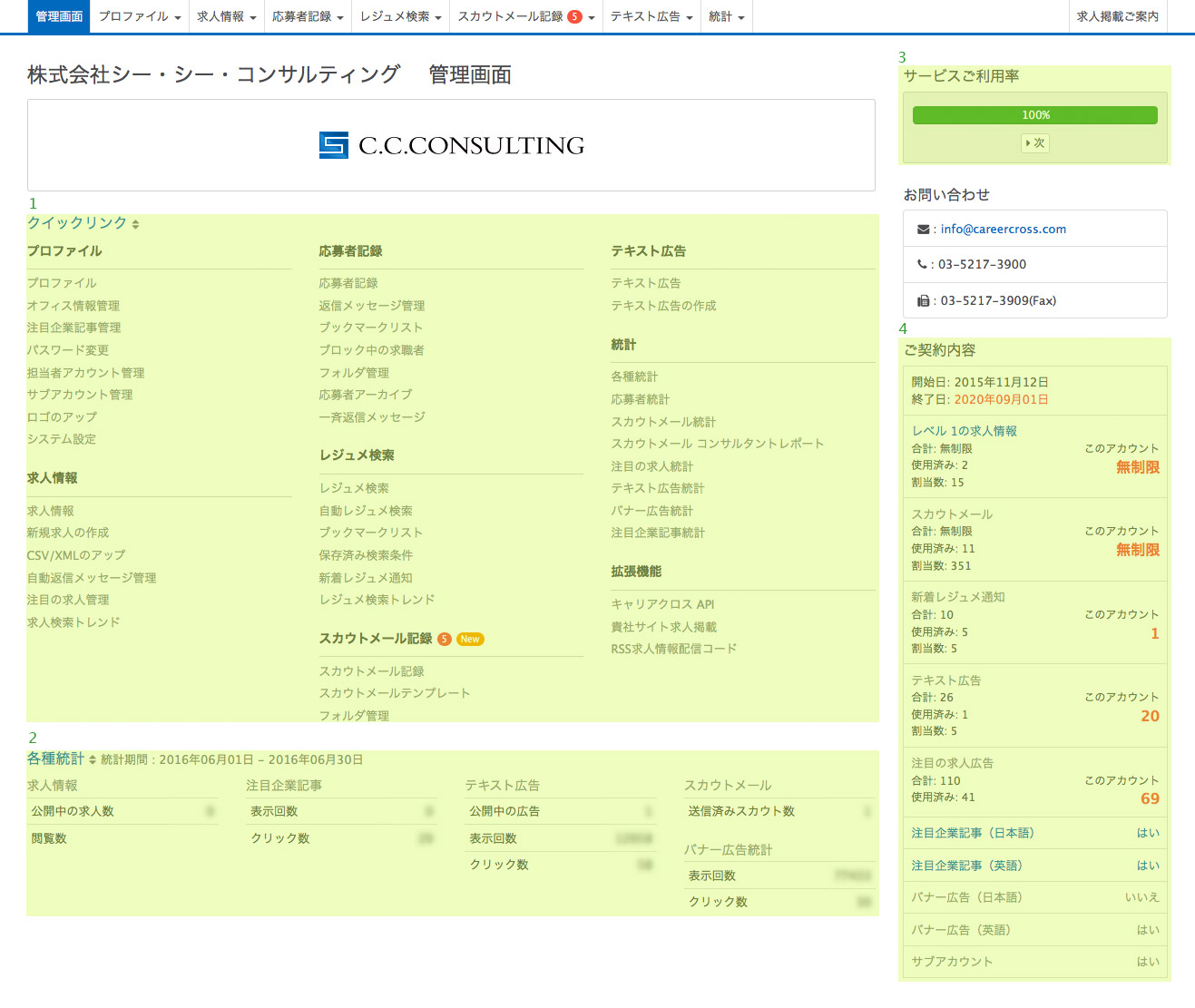This screenshot has width=1195, height=1008.
Task: Open the スカウトメール統計 link
Action: click(664, 423)
